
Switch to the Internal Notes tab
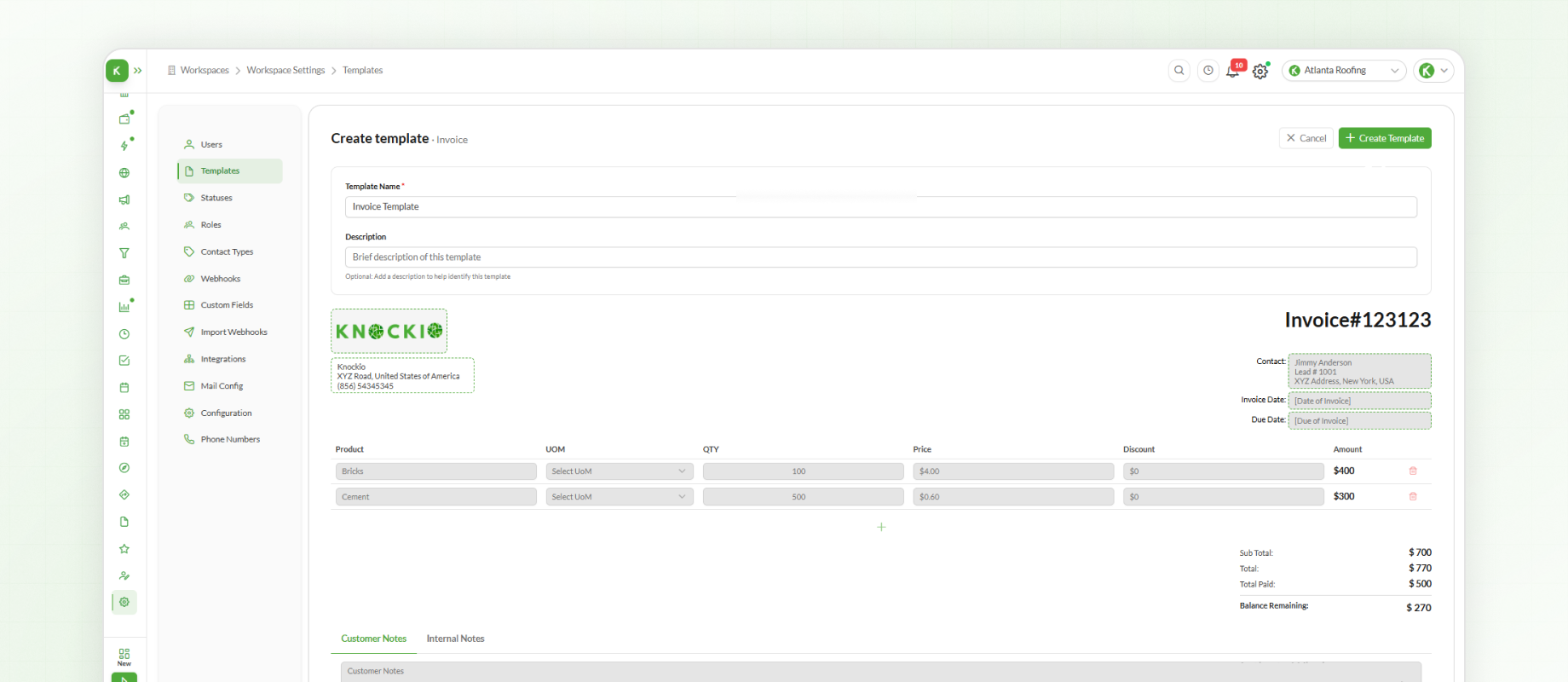pyautogui.click(x=456, y=639)
